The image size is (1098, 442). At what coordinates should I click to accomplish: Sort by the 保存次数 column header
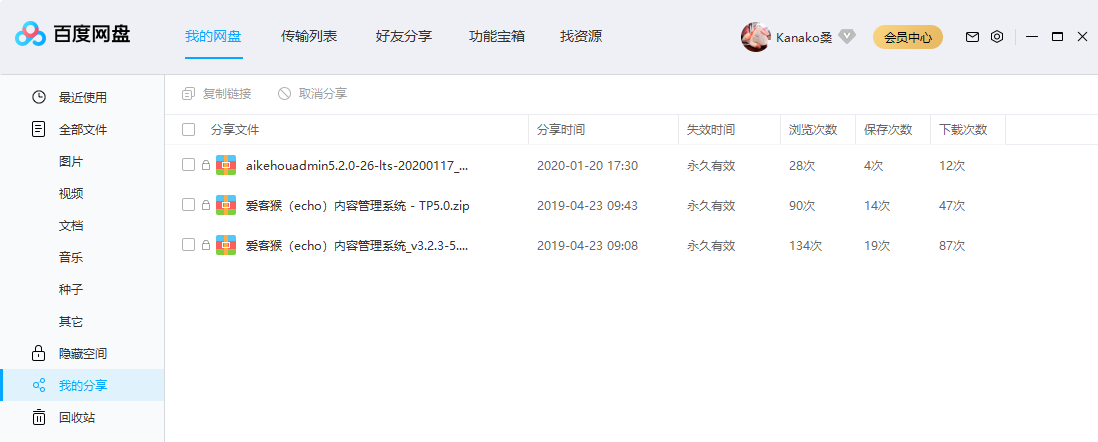pyautogui.click(x=888, y=130)
